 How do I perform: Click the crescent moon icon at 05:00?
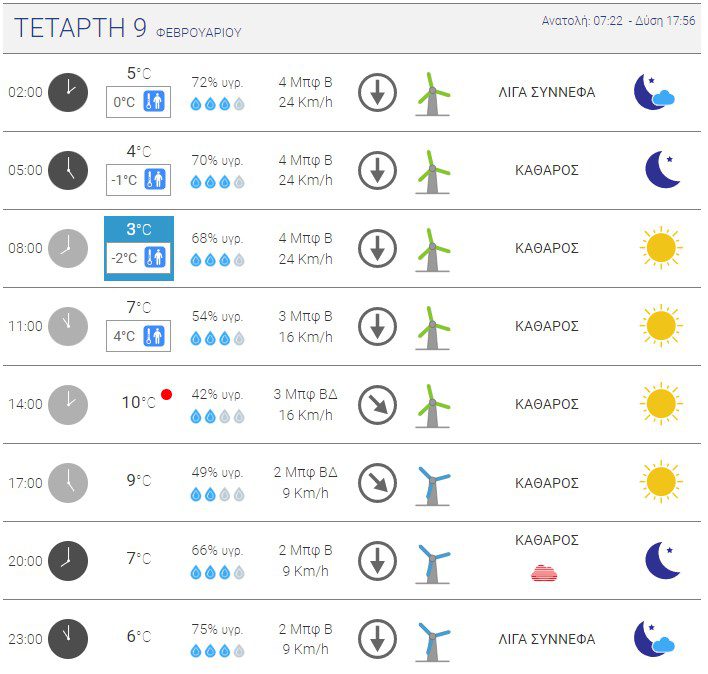coord(662,170)
